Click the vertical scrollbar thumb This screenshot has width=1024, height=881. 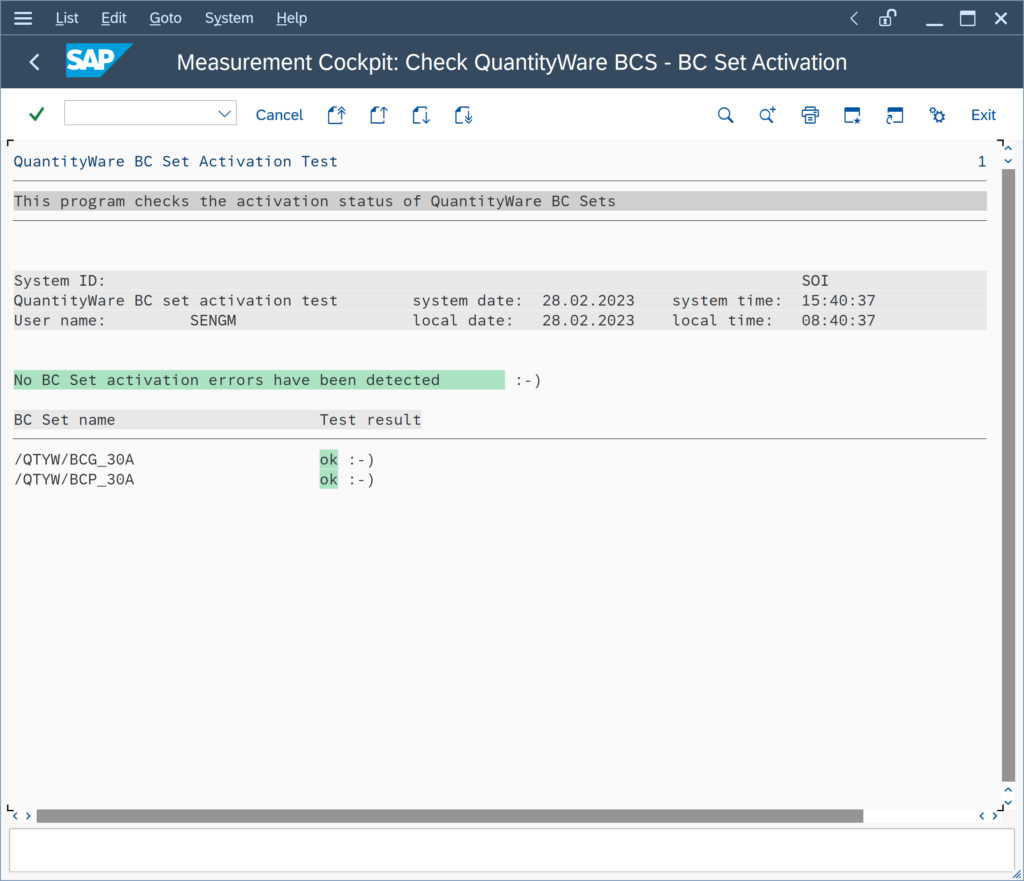click(x=1008, y=475)
